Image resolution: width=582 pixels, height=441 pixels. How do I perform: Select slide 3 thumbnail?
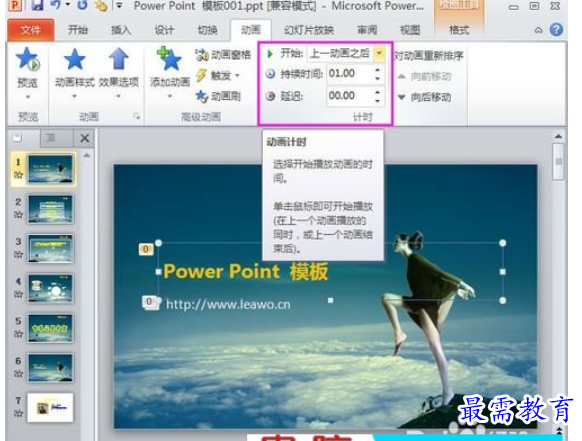(x=50, y=249)
